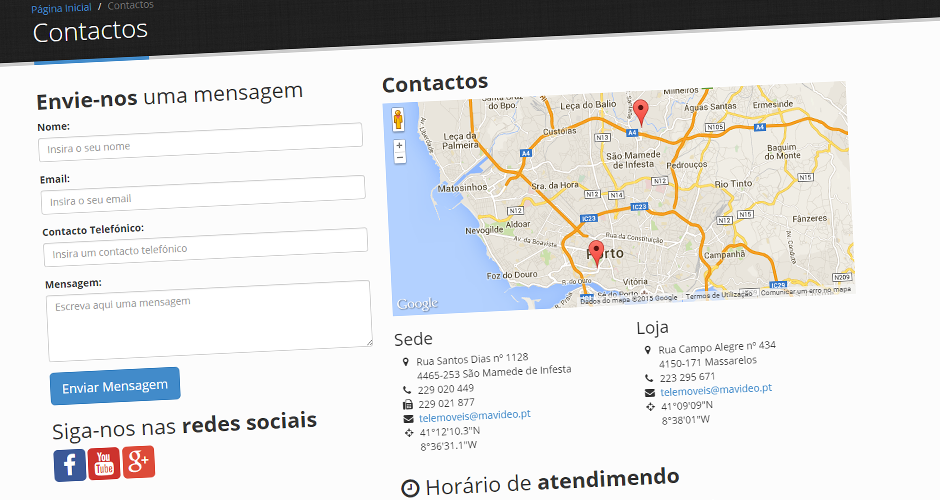Click Sede coordinate 41°12'10.3"N
This screenshot has height=500, width=940.
450,432
